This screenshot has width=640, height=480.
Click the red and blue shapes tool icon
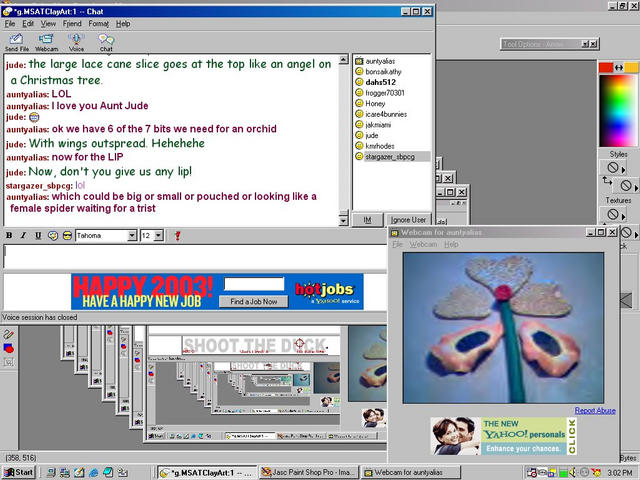(x=9, y=348)
